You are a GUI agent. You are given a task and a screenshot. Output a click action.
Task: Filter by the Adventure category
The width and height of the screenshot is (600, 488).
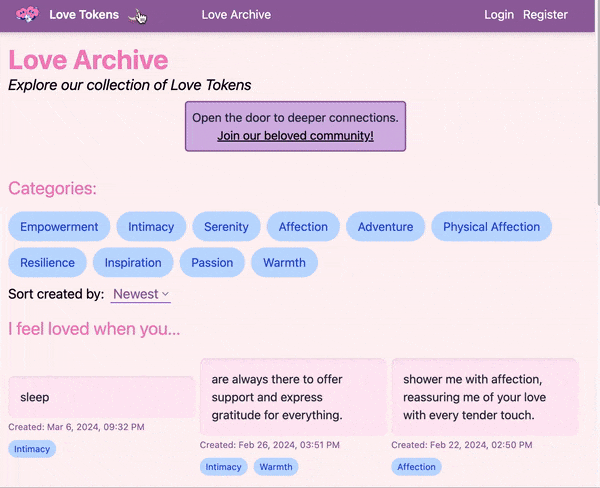[385, 227]
